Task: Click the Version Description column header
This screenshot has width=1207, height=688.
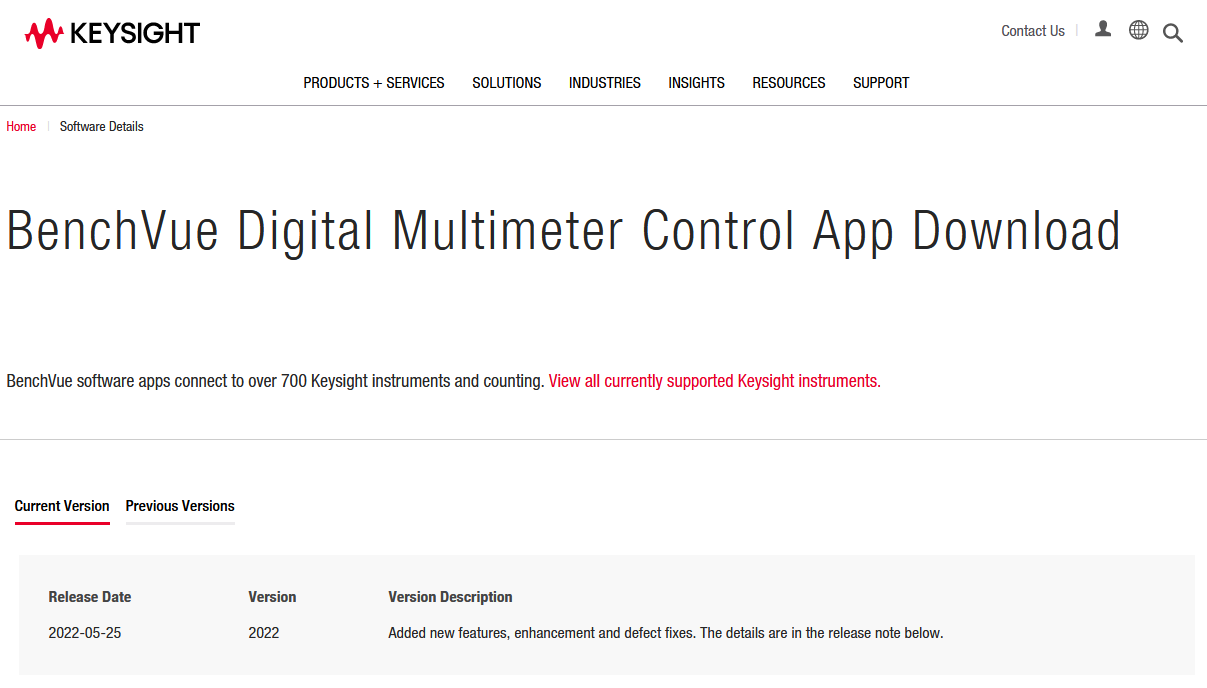Action: (x=450, y=597)
